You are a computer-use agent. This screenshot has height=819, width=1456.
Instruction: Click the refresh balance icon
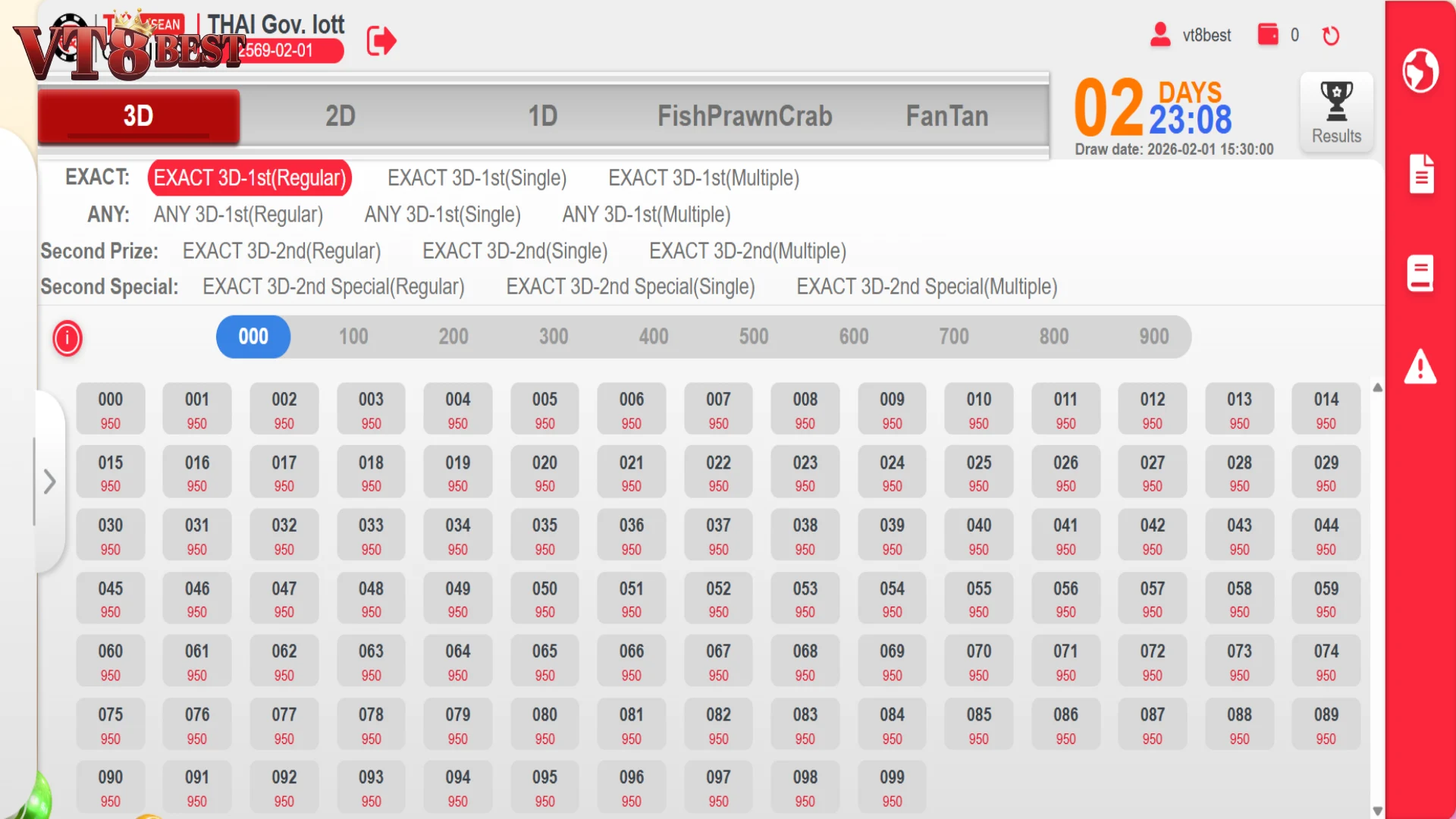point(1331,36)
